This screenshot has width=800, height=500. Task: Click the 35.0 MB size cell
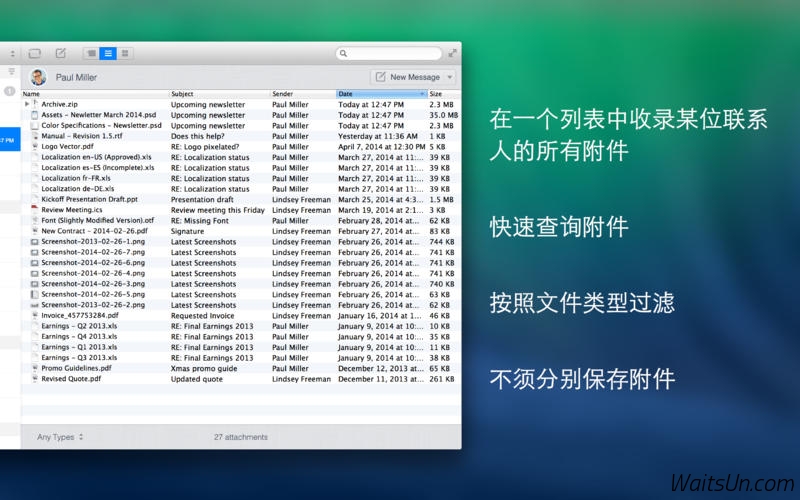coord(444,115)
